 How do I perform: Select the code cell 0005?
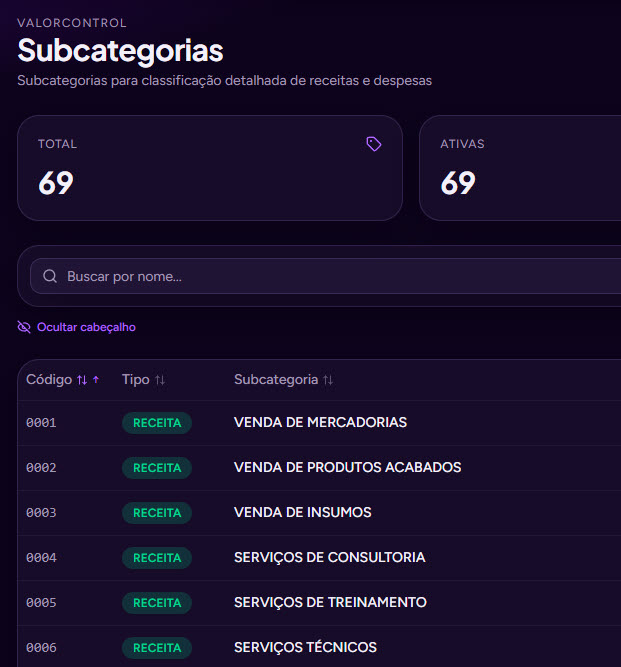[41, 603]
